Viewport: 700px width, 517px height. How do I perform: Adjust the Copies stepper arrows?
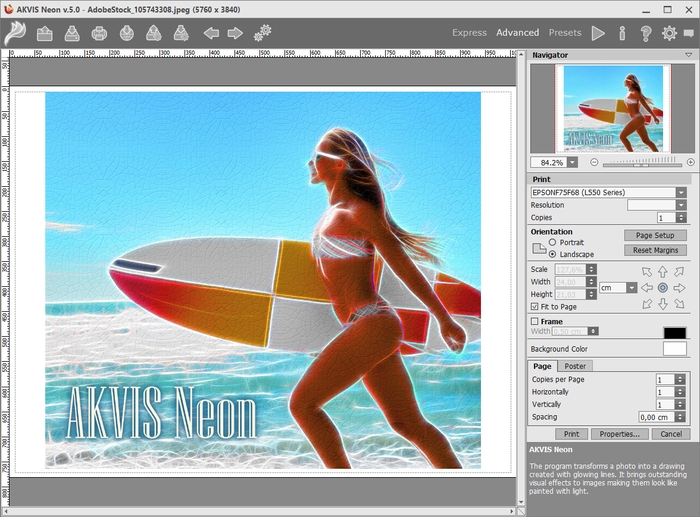681,217
